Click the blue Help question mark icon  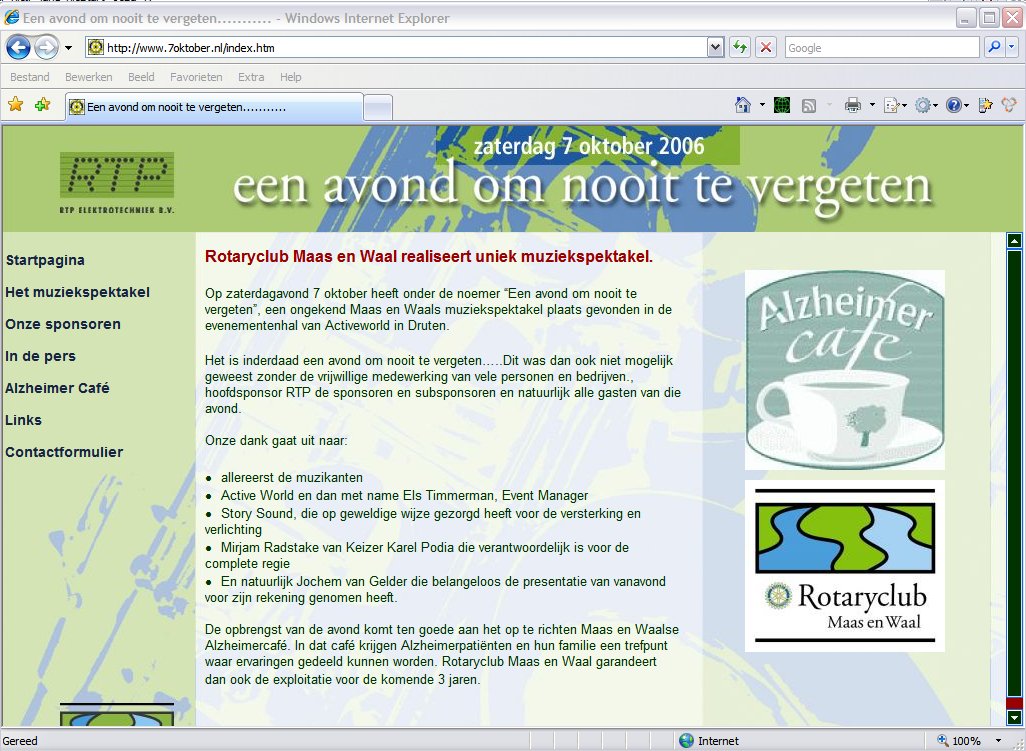click(953, 105)
